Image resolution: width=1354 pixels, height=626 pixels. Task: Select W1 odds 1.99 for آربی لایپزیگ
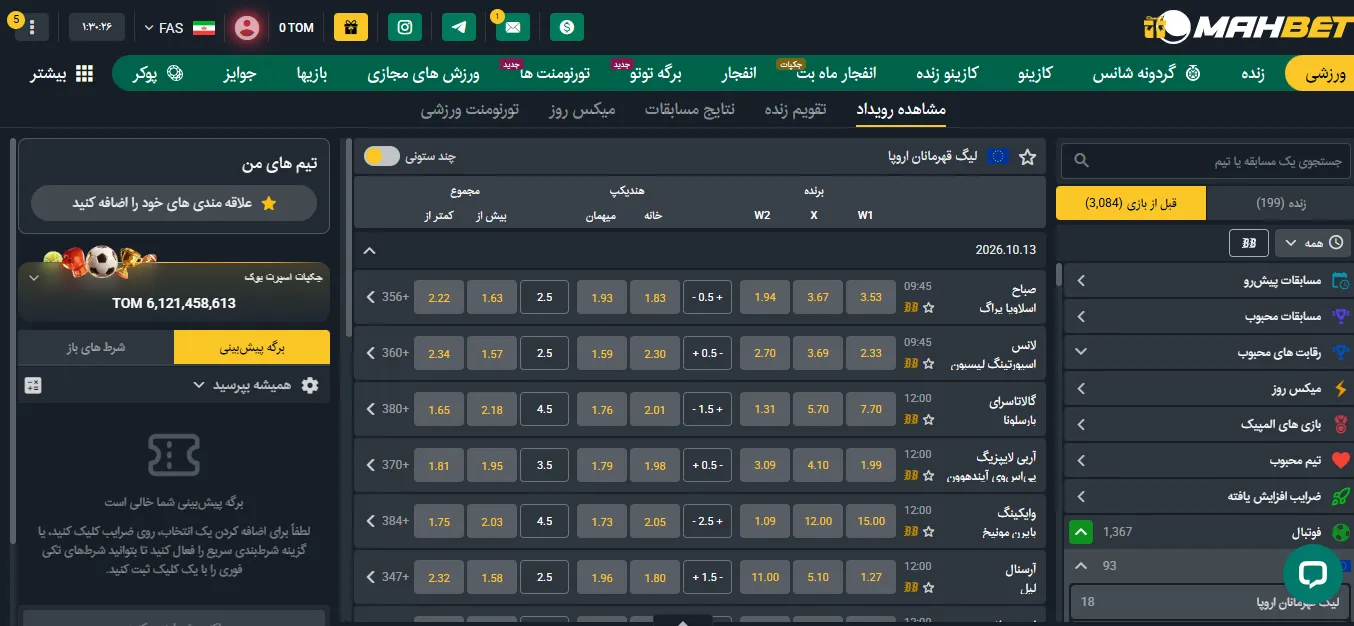[x=871, y=465]
